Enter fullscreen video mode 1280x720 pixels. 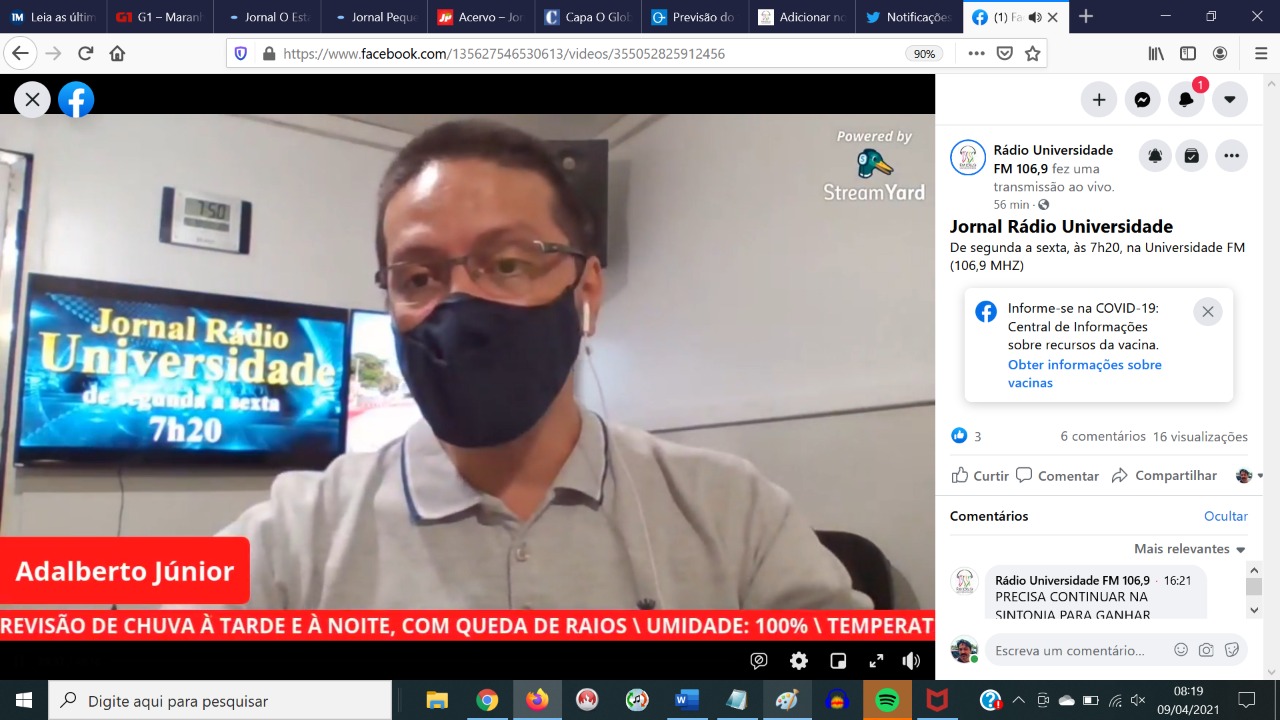[876, 661]
